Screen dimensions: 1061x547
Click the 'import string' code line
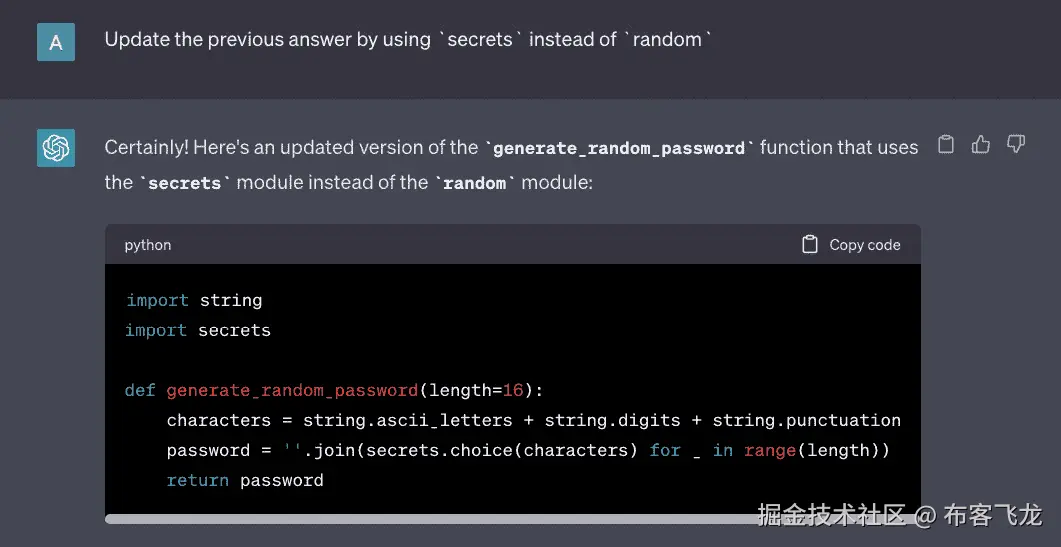coord(194,300)
